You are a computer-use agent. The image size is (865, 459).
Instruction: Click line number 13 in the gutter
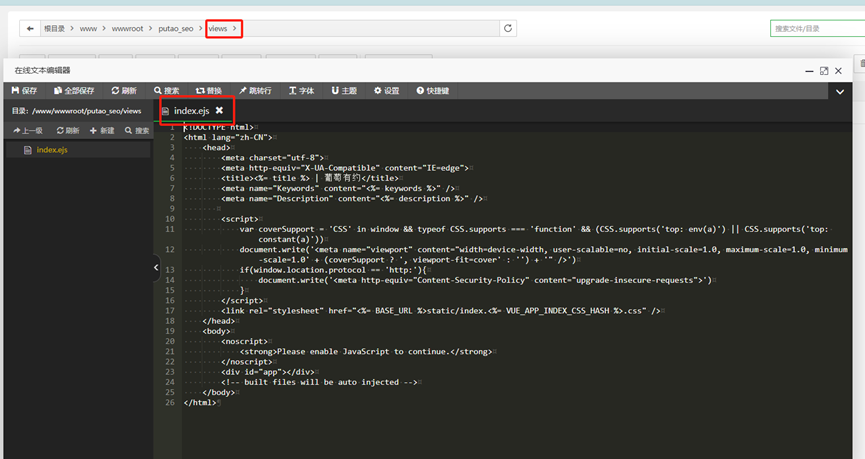point(170,270)
